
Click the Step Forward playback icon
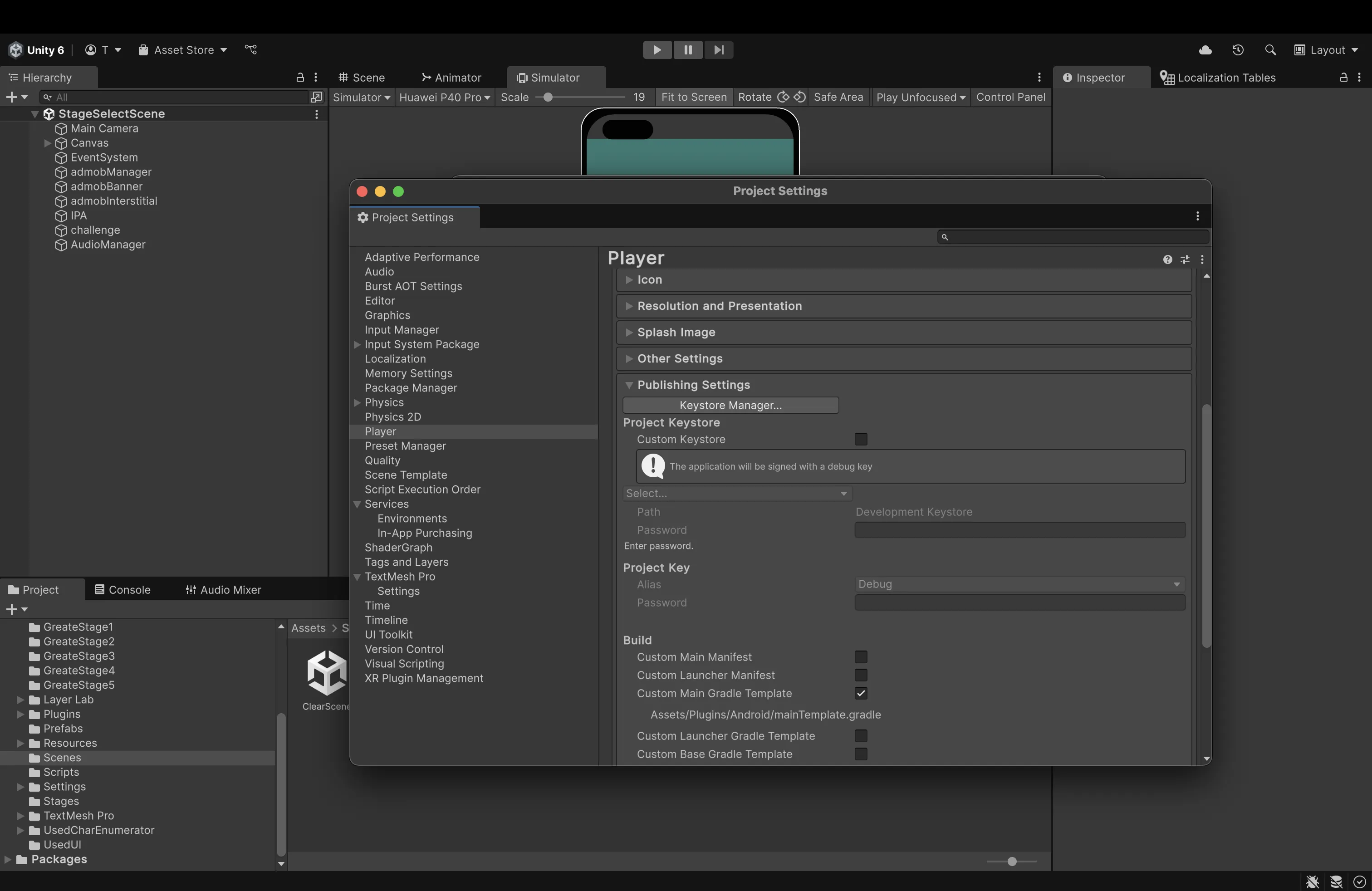[718, 49]
